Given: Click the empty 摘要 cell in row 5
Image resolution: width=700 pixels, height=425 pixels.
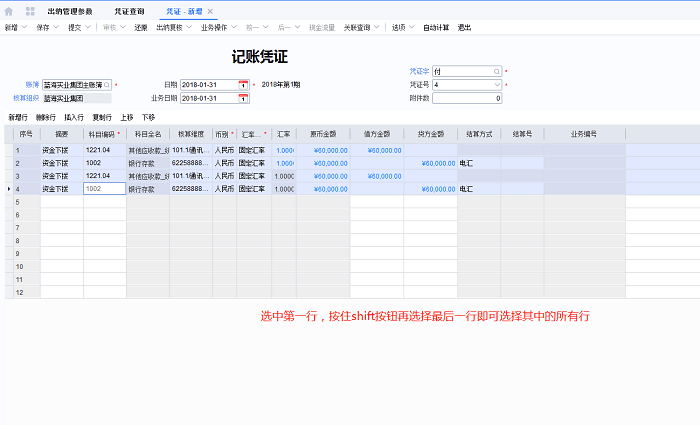Looking at the screenshot, I should click(62, 202).
